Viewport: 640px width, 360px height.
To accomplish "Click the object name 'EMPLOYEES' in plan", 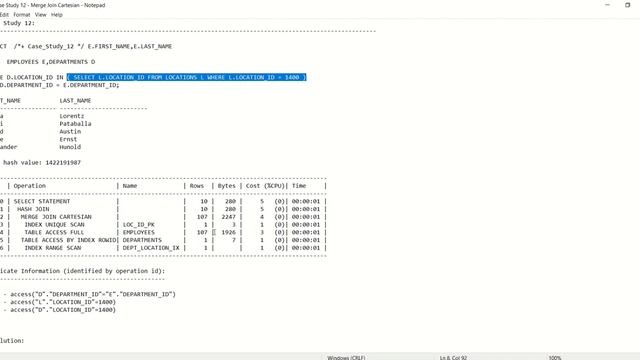I will 139,232.
